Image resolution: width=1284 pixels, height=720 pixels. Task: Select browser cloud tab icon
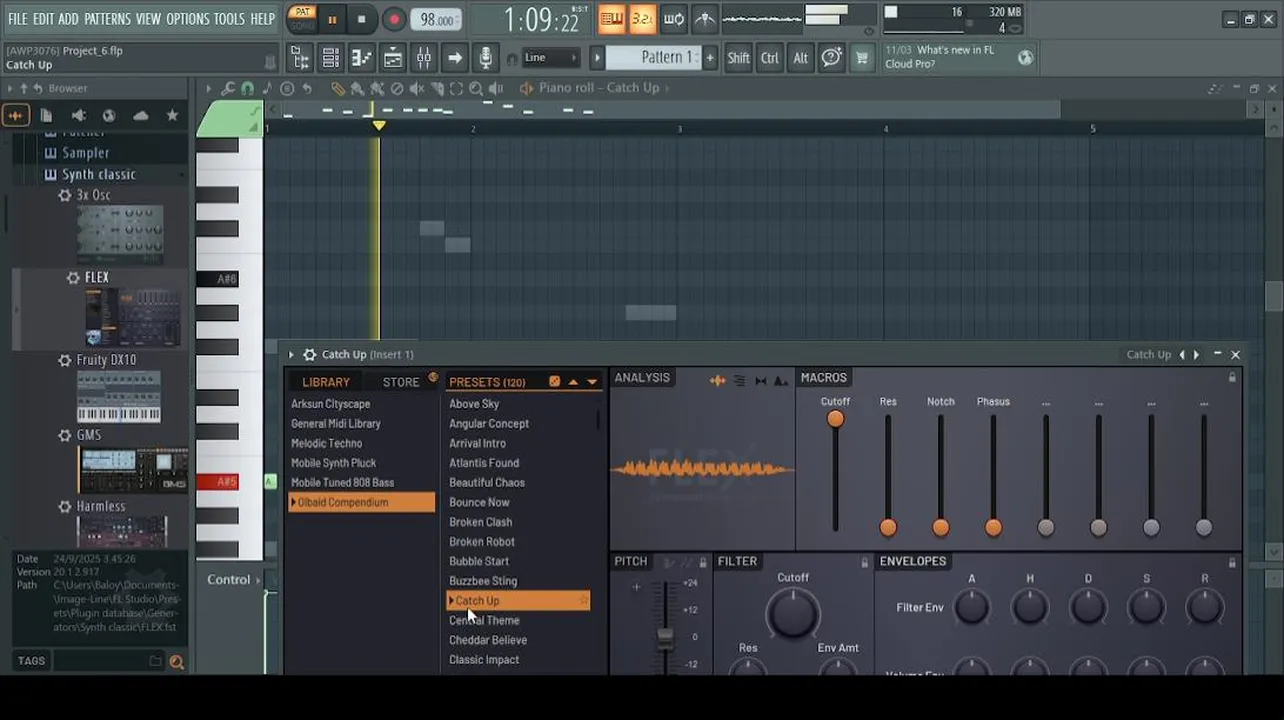pyautogui.click(x=141, y=115)
